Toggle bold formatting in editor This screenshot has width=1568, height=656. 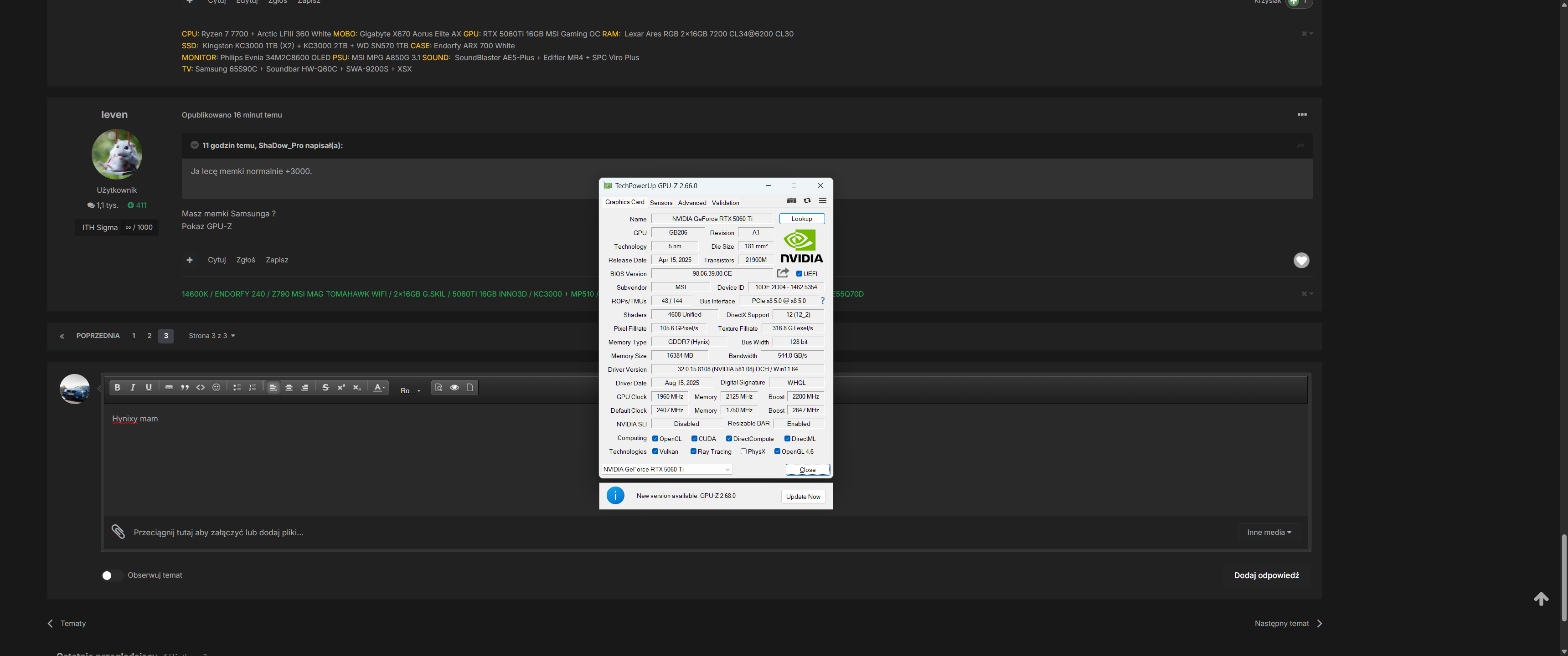[x=118, y=388]
